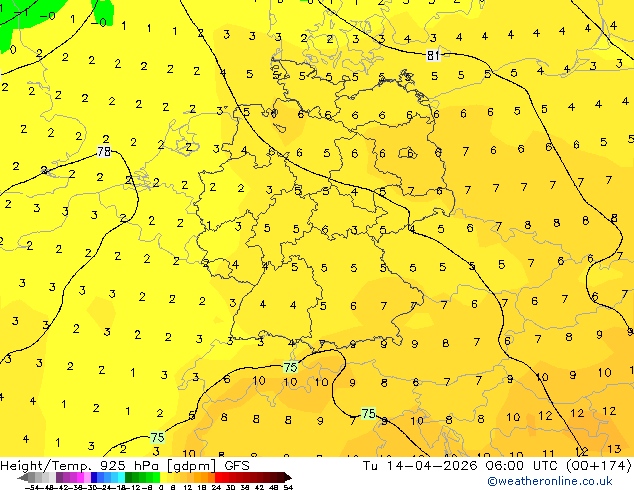Click the grey left arrow of color scale

pyautogui.click(x=23, y=478)
